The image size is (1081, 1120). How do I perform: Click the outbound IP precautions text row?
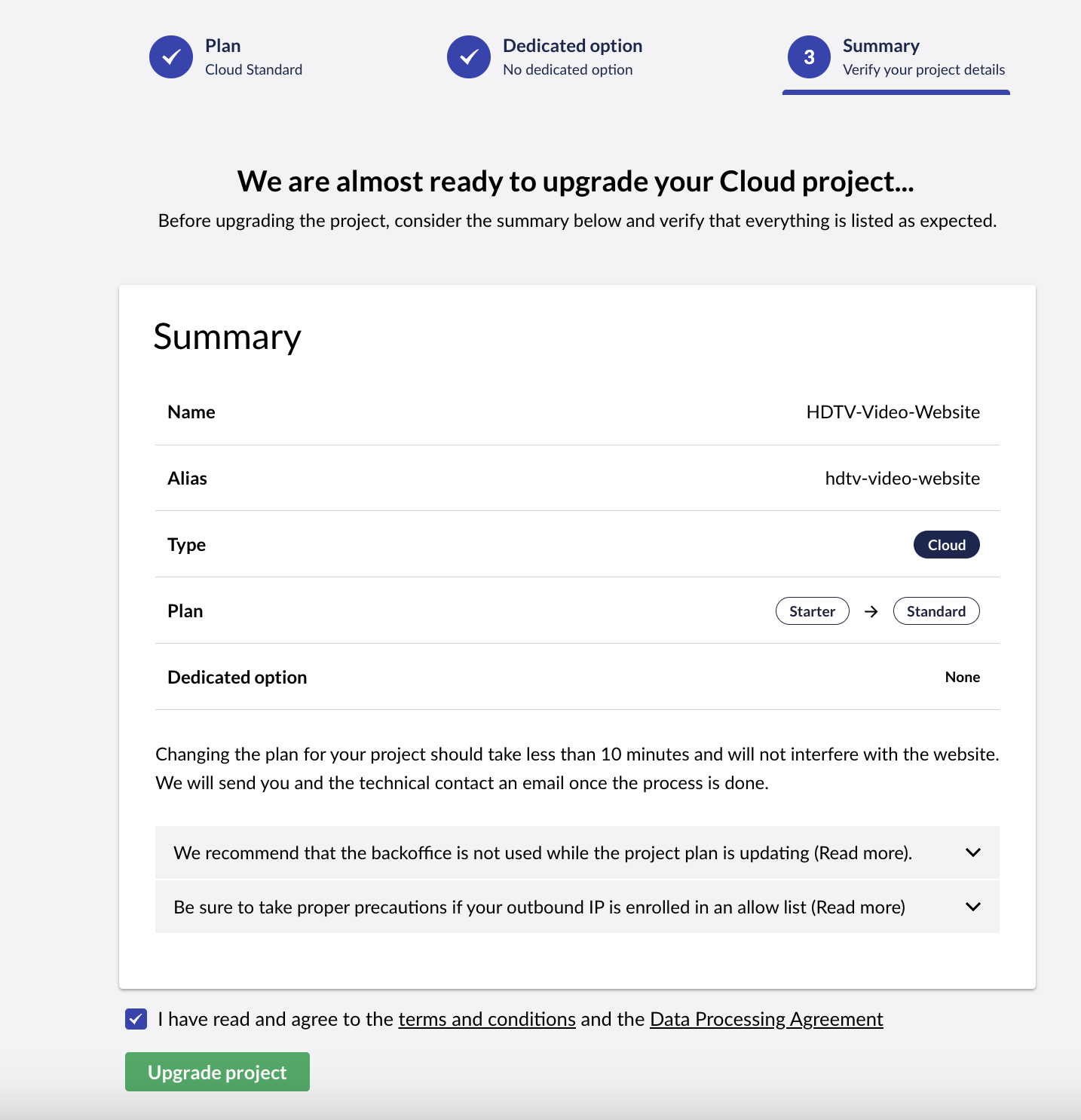tap(577, 907)
